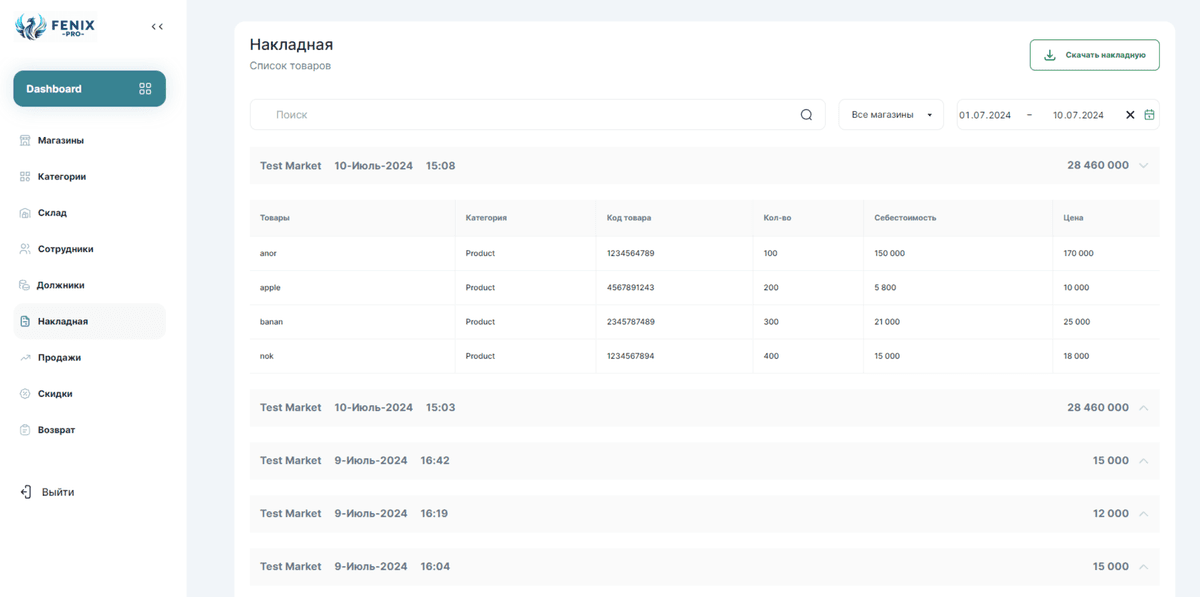Click the Скидки discount icon in sidebar

pyautogui.click(x=25, y=394)
